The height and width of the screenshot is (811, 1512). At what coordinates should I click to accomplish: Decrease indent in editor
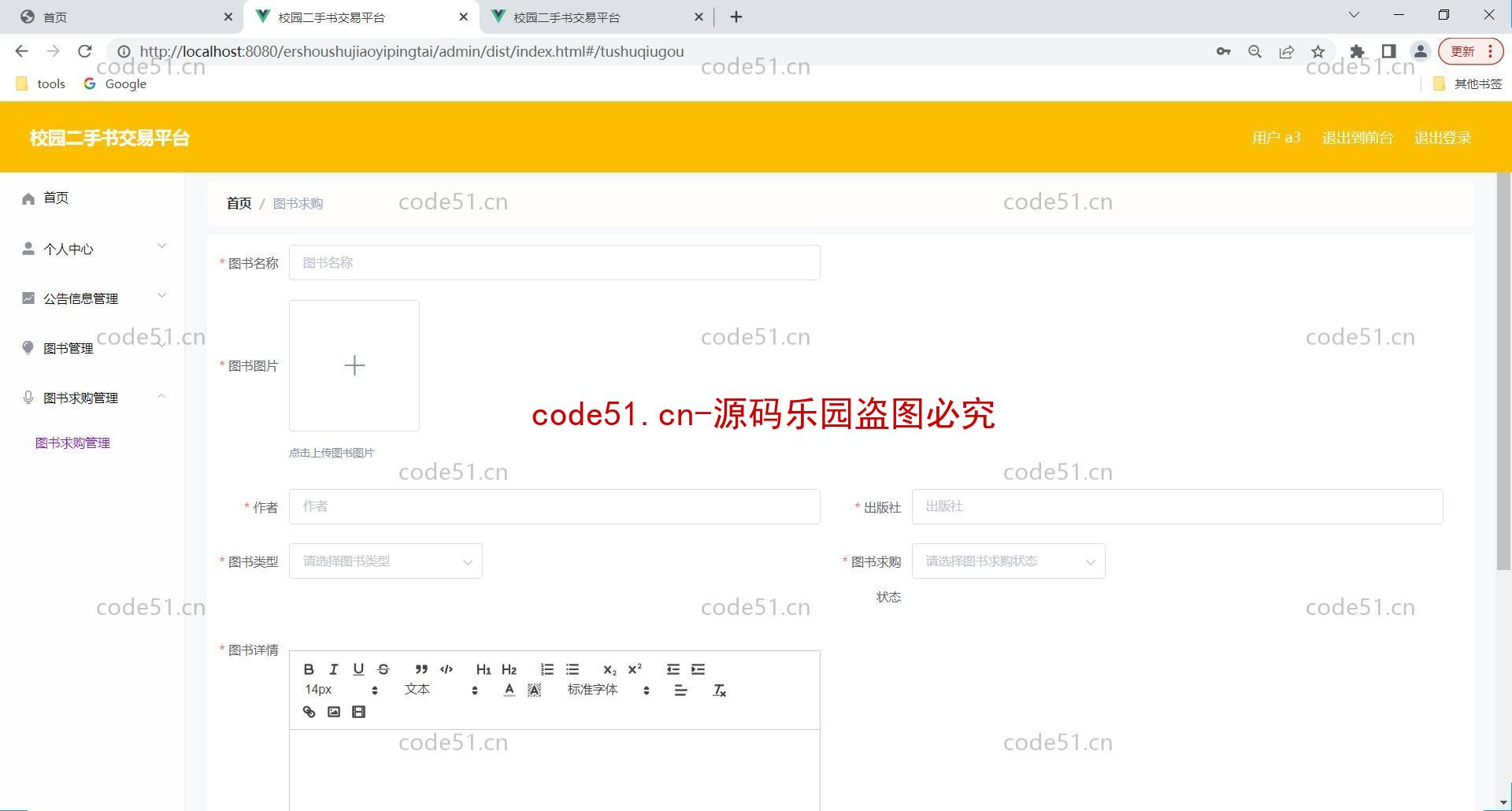pos(673,669)
